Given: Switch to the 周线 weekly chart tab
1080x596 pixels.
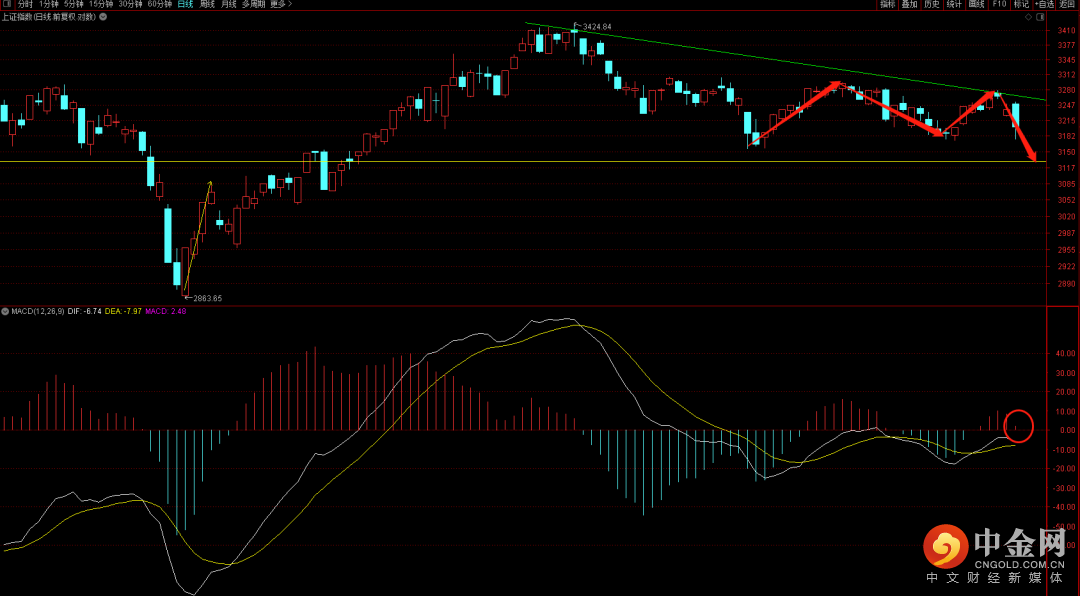Looking at the screenshot, I should click(x=207, y=4).
